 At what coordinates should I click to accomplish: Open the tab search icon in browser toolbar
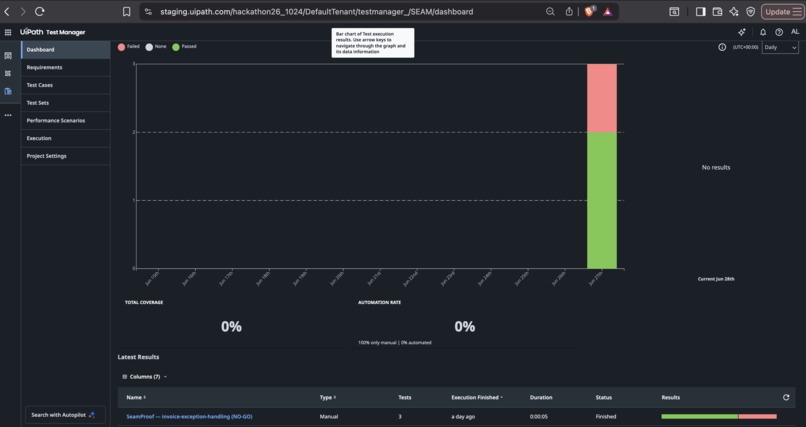[x=674, y=11]
